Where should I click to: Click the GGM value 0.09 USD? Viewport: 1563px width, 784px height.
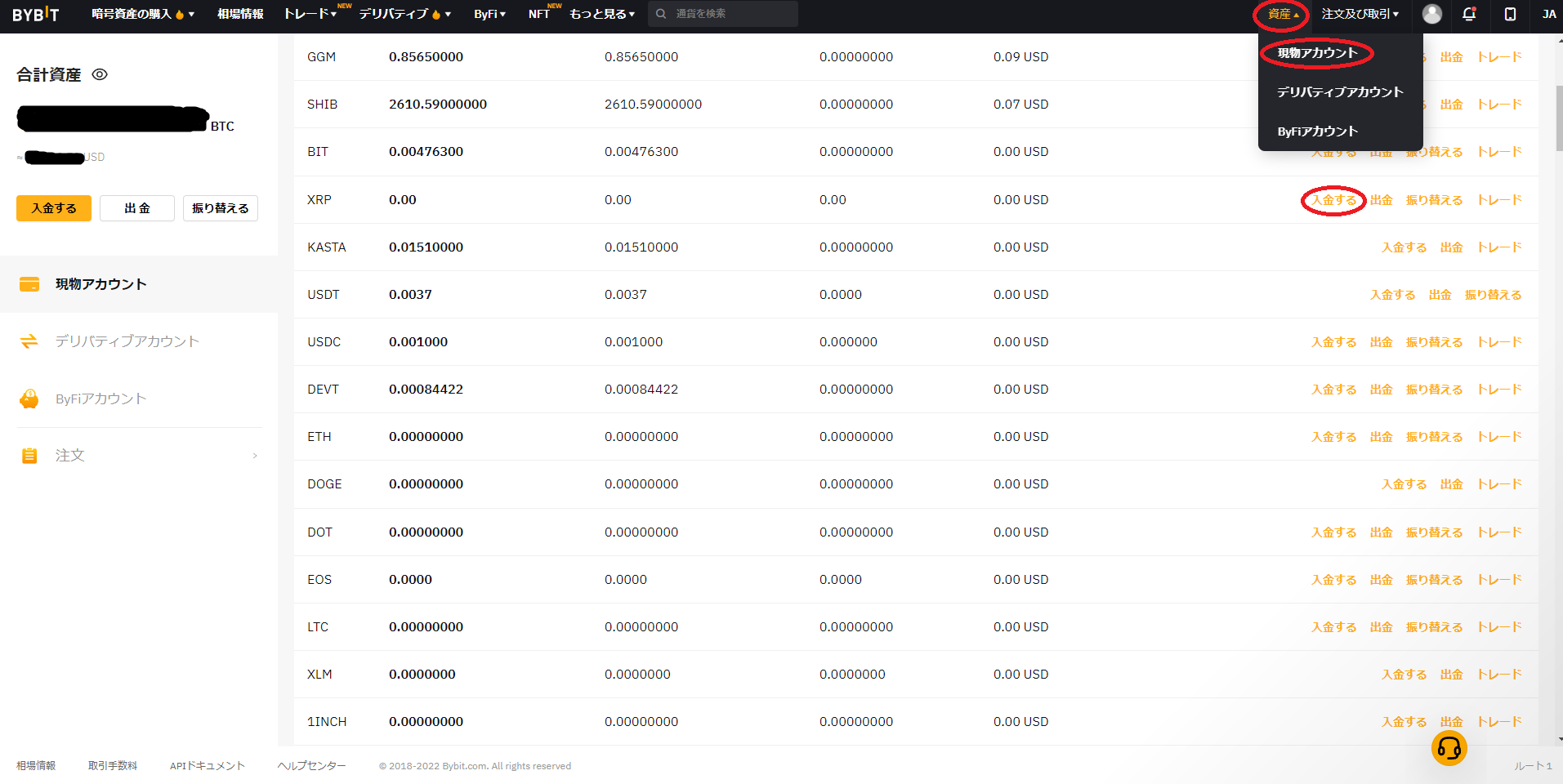pyautogui.click(x=1020, y=57)
